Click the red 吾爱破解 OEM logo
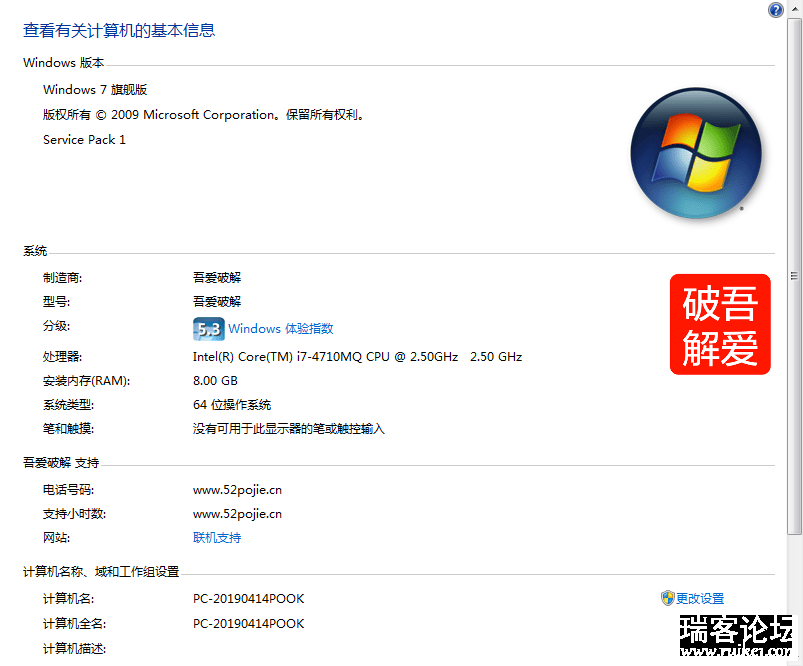 720,324
